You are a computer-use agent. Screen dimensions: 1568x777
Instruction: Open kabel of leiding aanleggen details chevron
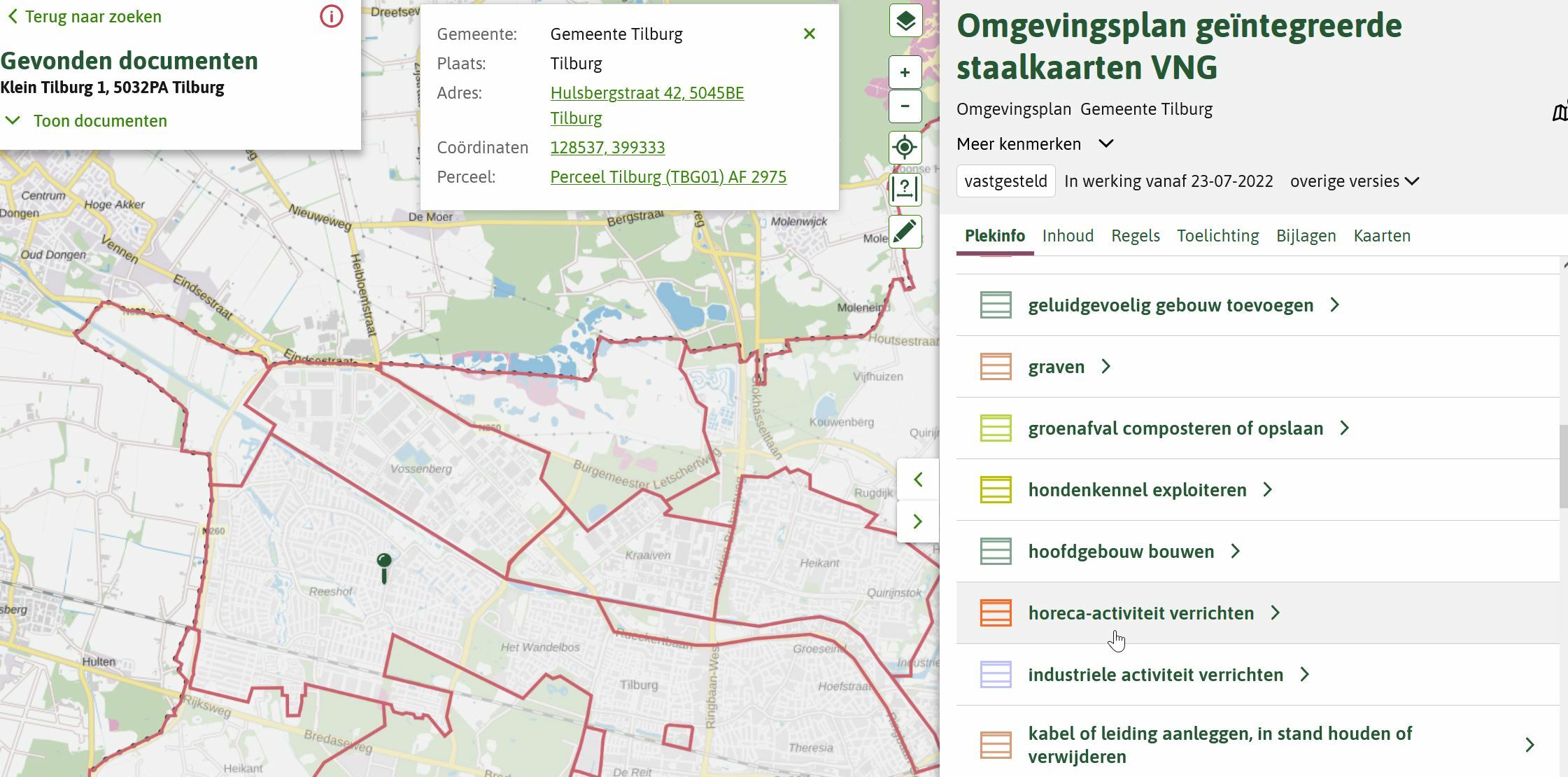click(x=1530, y=745)
